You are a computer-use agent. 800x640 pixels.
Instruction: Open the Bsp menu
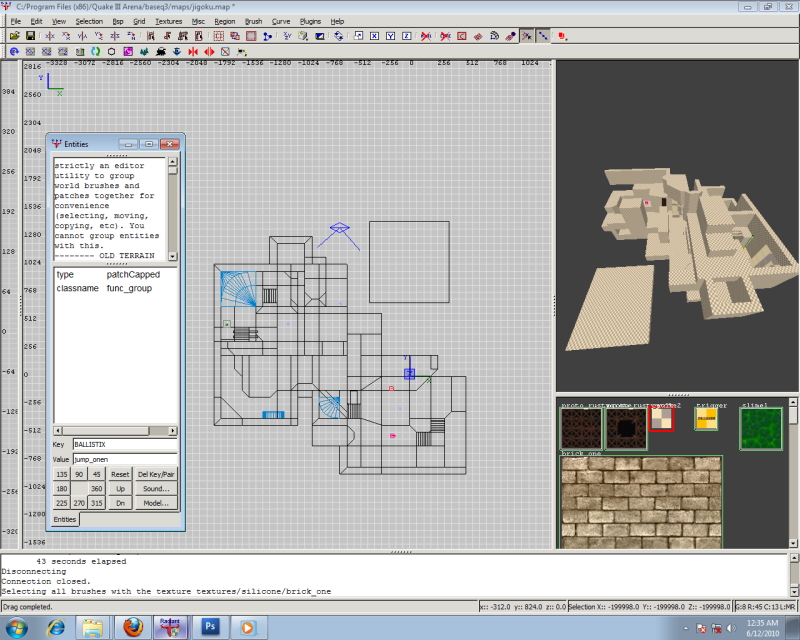[118, 21]
